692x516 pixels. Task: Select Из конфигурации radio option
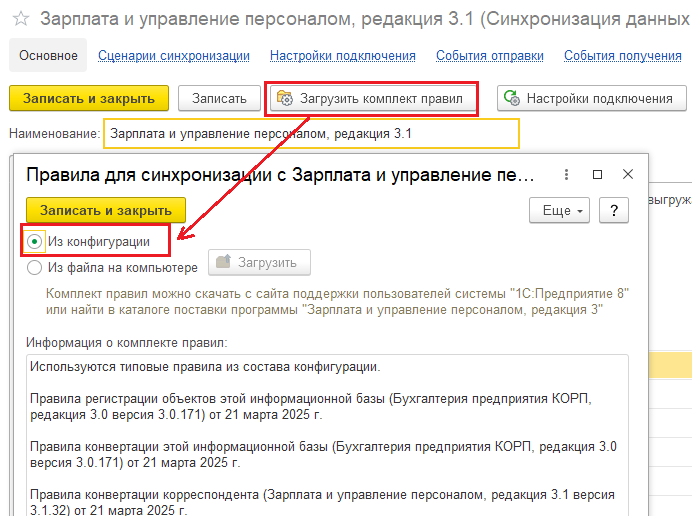click(34, 241)
